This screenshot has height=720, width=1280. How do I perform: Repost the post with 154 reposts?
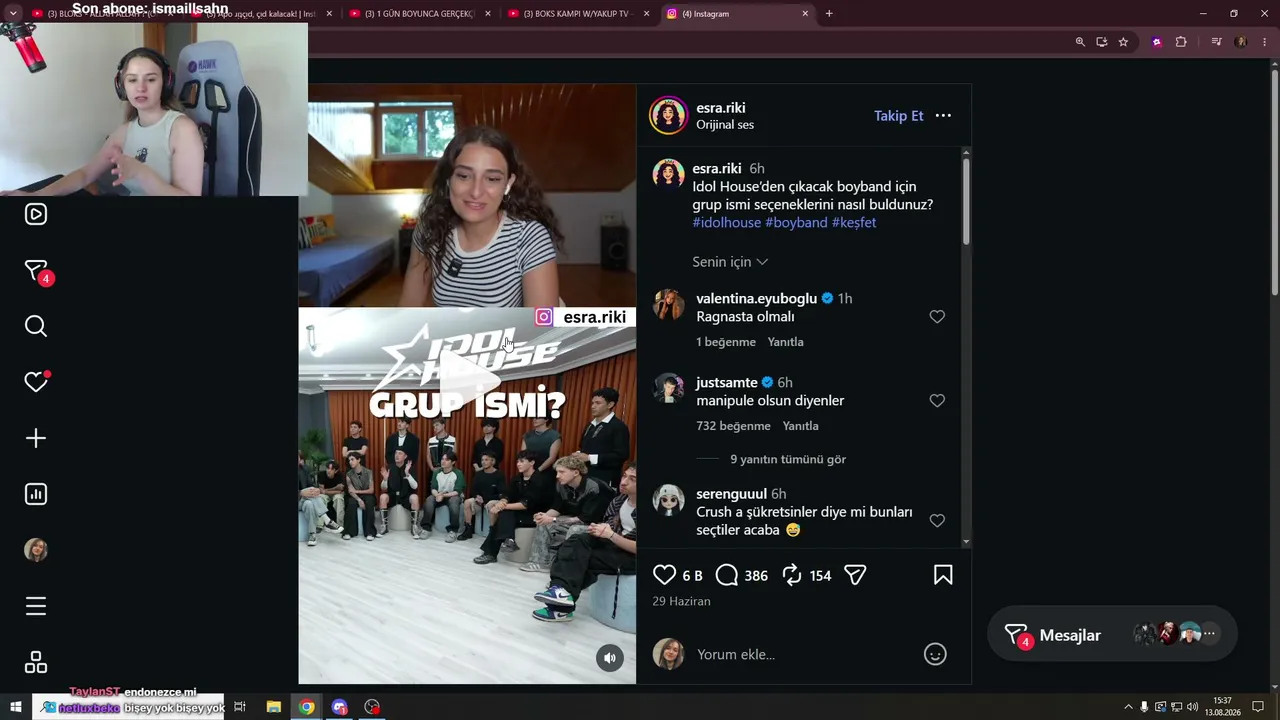(792, 575)
